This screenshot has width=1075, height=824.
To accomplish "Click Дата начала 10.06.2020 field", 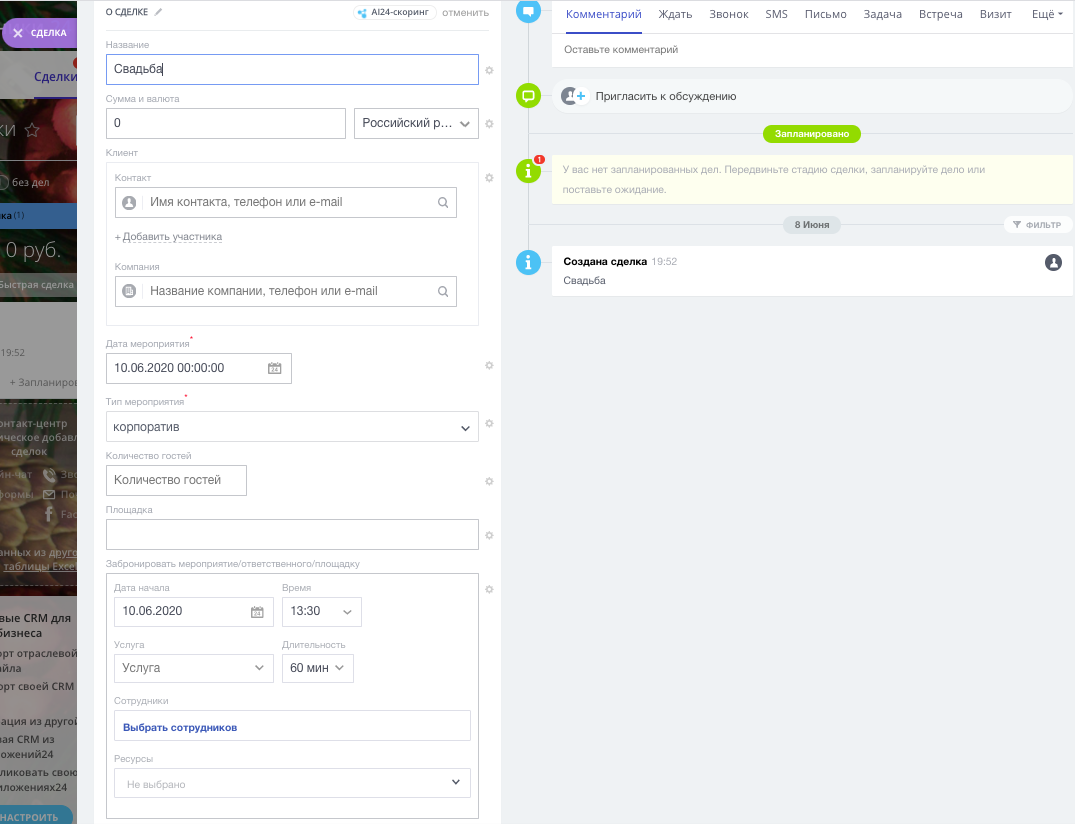I will point(194,611).
